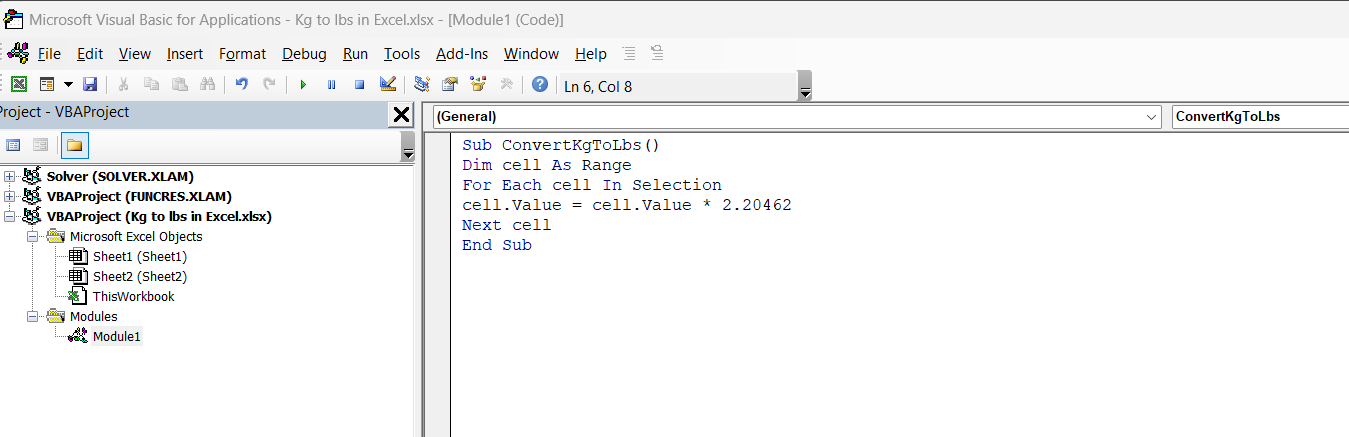The width and height of the screenshot is (1349, 437).
Task: Open the View menu
Action: coord(135,54)
